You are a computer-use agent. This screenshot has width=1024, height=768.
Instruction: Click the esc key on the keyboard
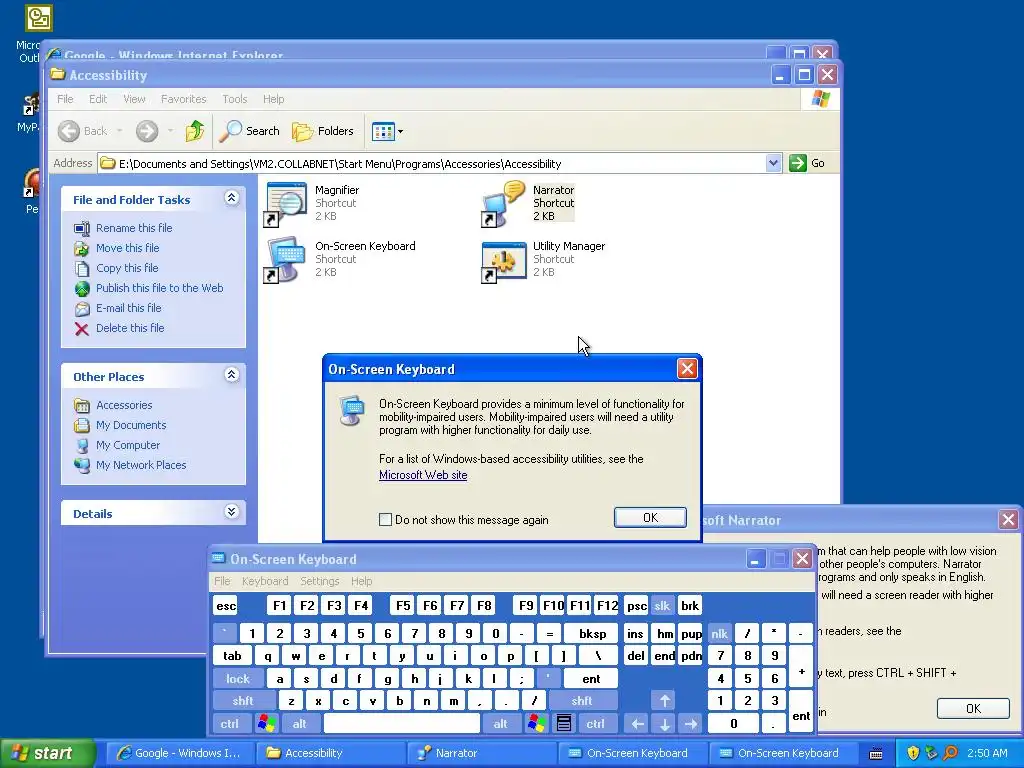[226, 606]
